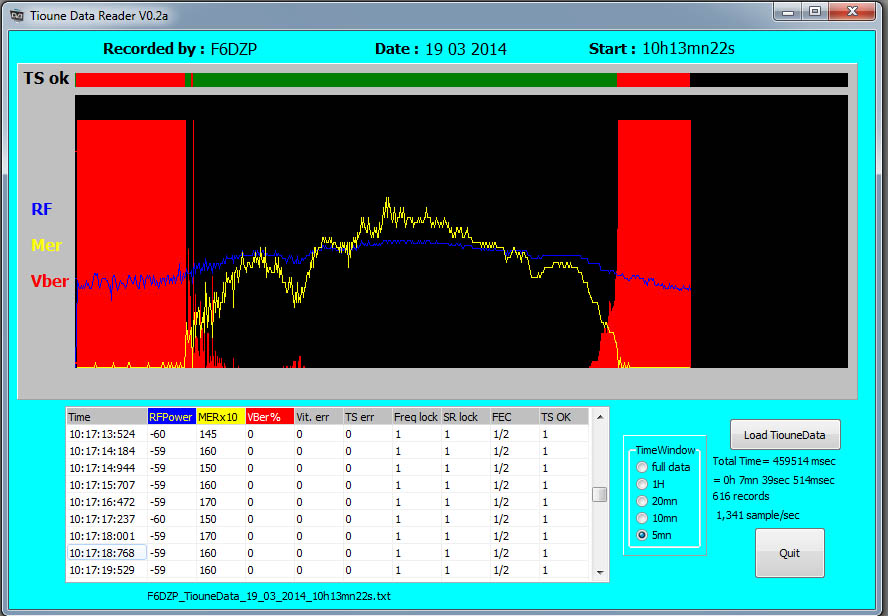Viewport: 888px width, 616px height.
Task: Click the blue RF legend label
Action: pos(41,209)
